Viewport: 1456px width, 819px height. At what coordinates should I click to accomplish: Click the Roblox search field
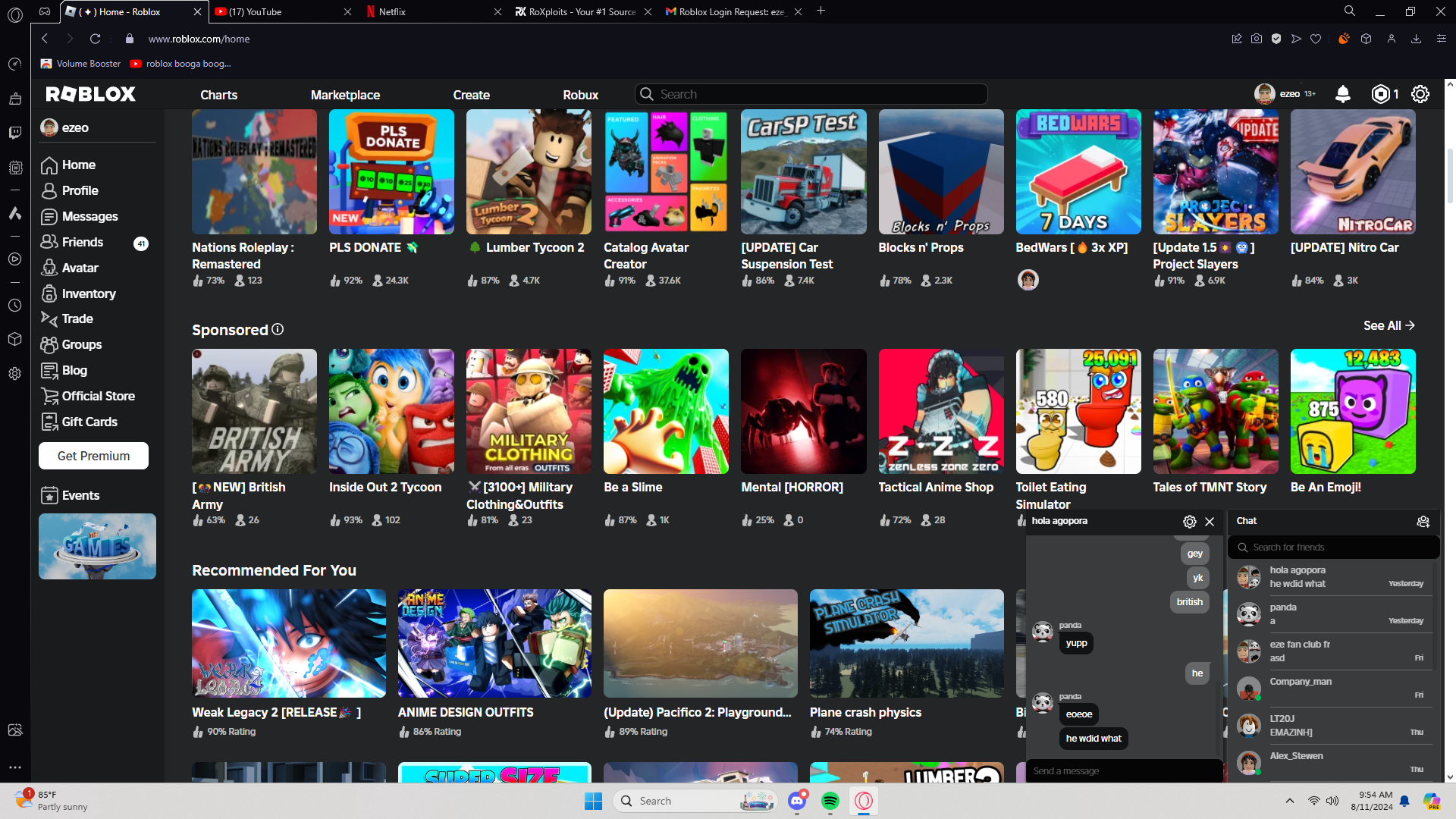[811, 94]
